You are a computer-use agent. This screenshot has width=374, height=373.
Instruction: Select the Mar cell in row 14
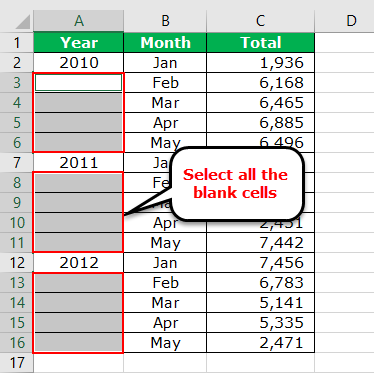pos(165,303)
